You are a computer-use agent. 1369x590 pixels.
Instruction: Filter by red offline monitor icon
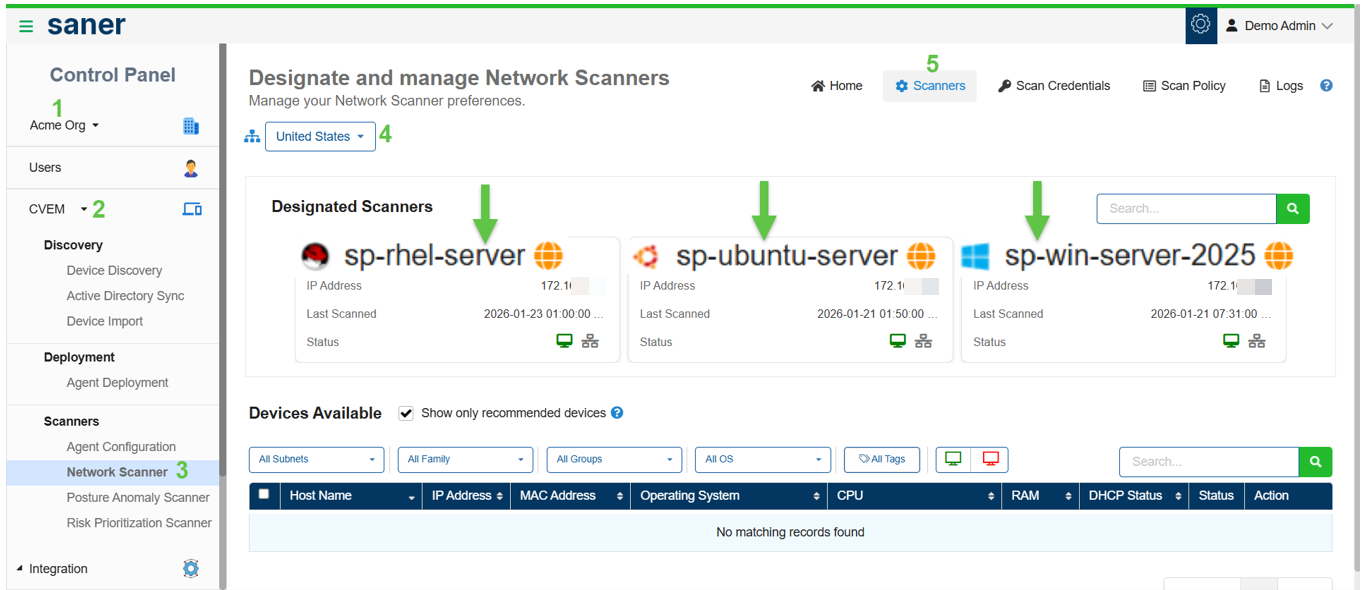(990, 459)
